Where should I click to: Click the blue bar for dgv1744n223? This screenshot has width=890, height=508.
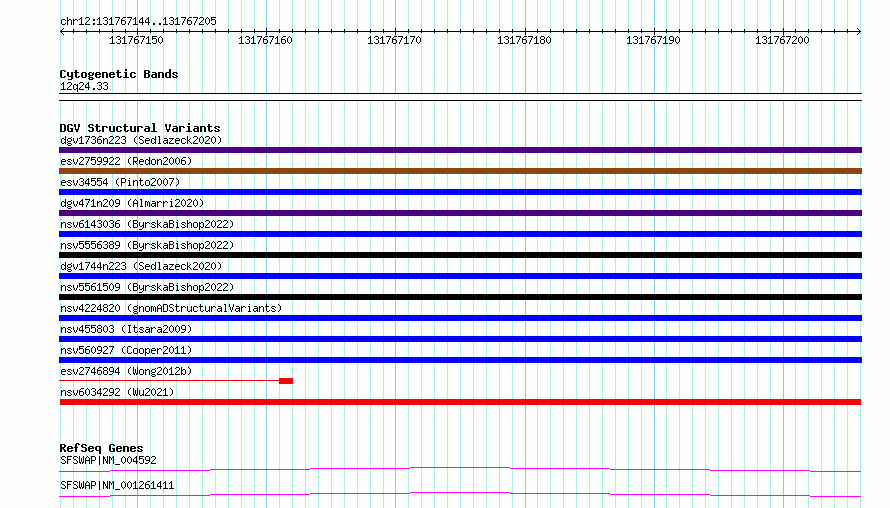(x=460, y=276)
